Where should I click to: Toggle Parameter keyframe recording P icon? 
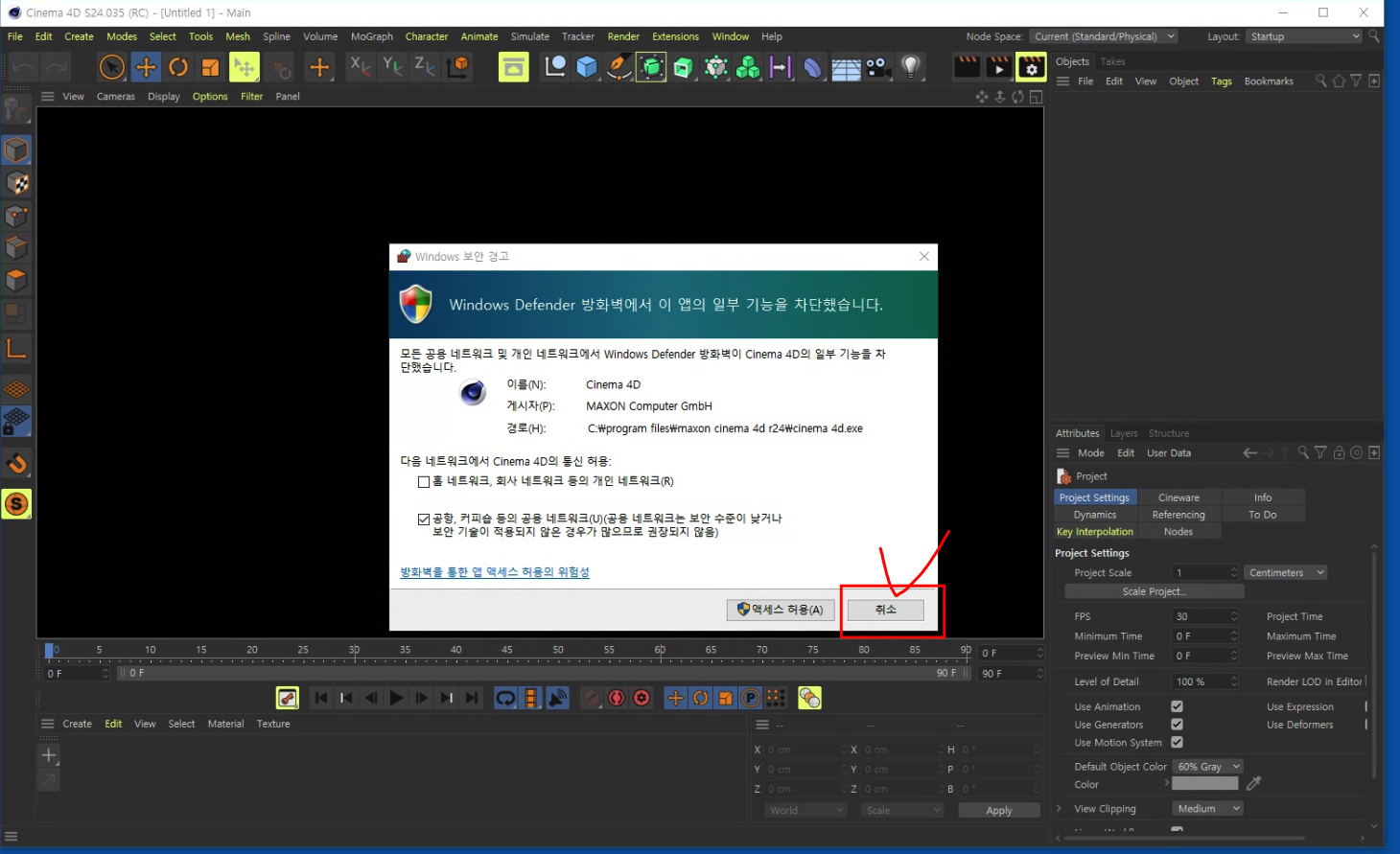pos(751,698)
